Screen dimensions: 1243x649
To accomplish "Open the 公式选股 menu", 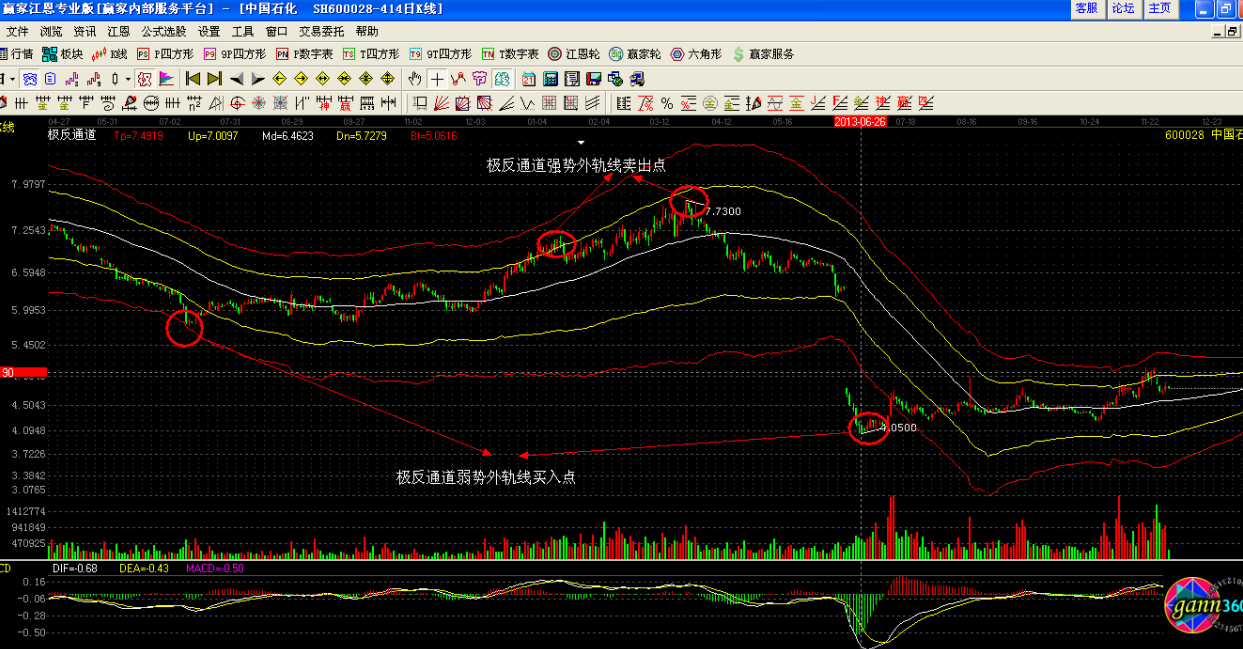I will (163, 32).
